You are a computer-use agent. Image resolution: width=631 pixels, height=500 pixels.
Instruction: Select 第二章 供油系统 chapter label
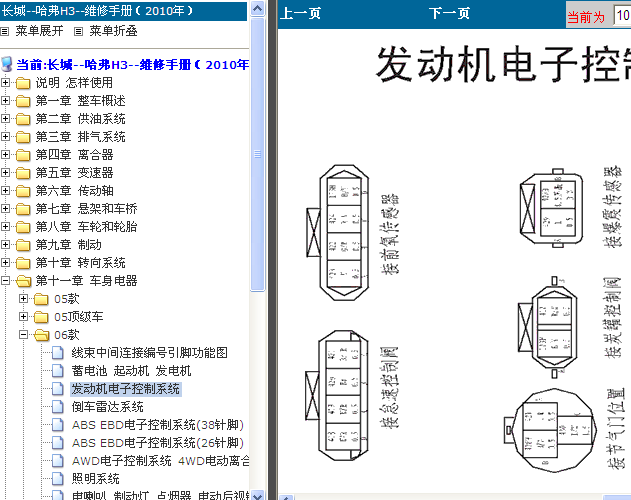(x=80, y=119)
